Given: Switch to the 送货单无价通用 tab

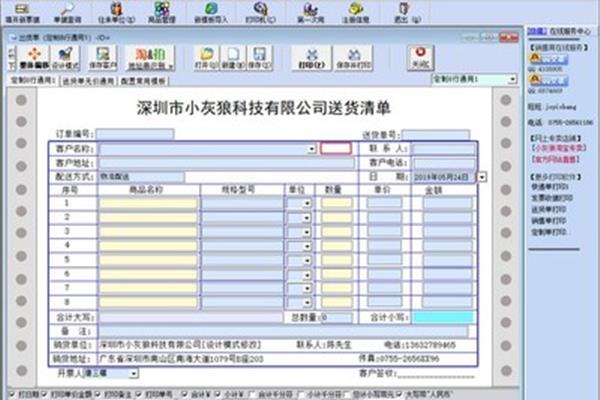Looking at the screenshot, I should [88, 81].
